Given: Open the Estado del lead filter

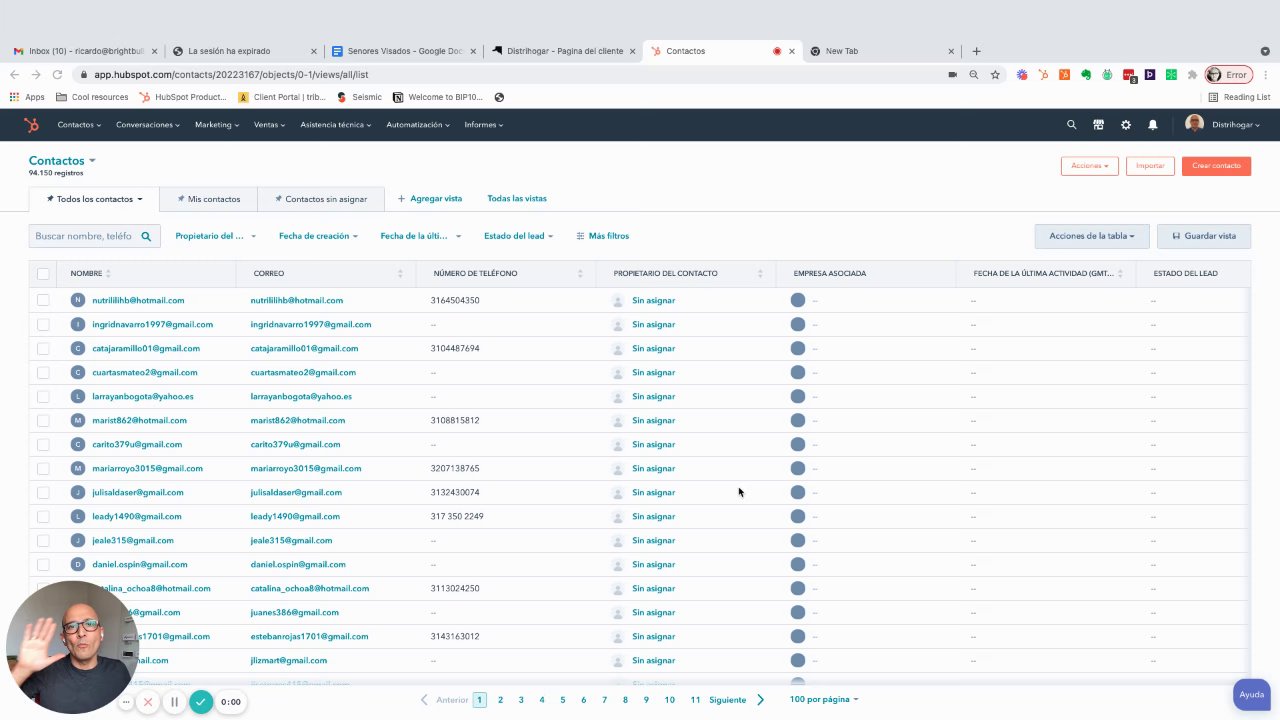Looking at the screenshot, I should pyautogui.click(x=518, y=236).
